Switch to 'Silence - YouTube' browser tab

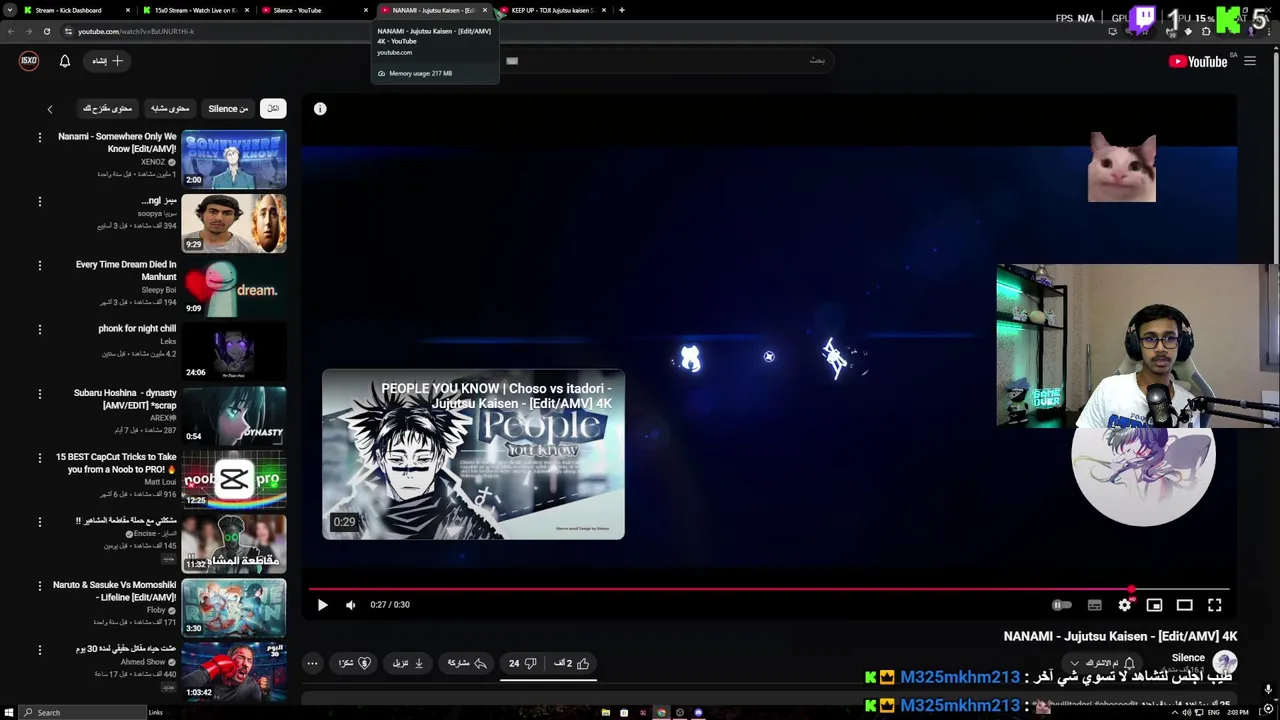[313, 10]
